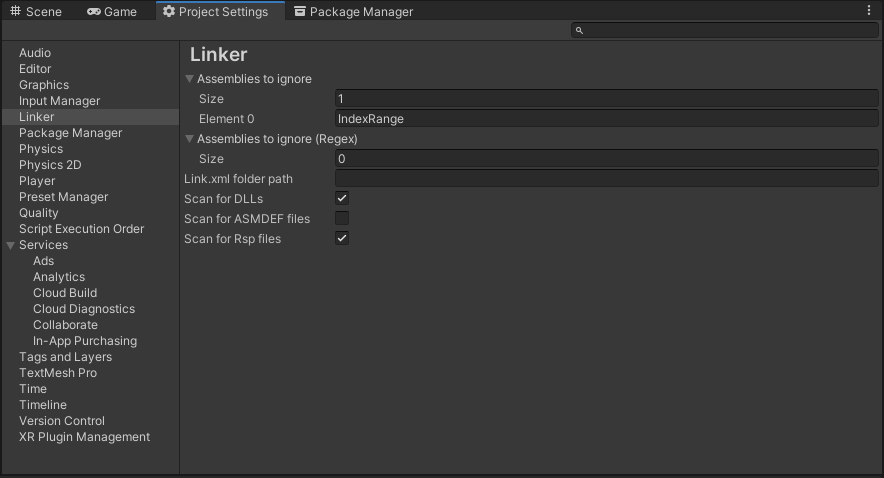Image resolution: width=884 pixels, height=478 pixels.
Task: Click the Project Settings gear icon
Action: point(169,11)
